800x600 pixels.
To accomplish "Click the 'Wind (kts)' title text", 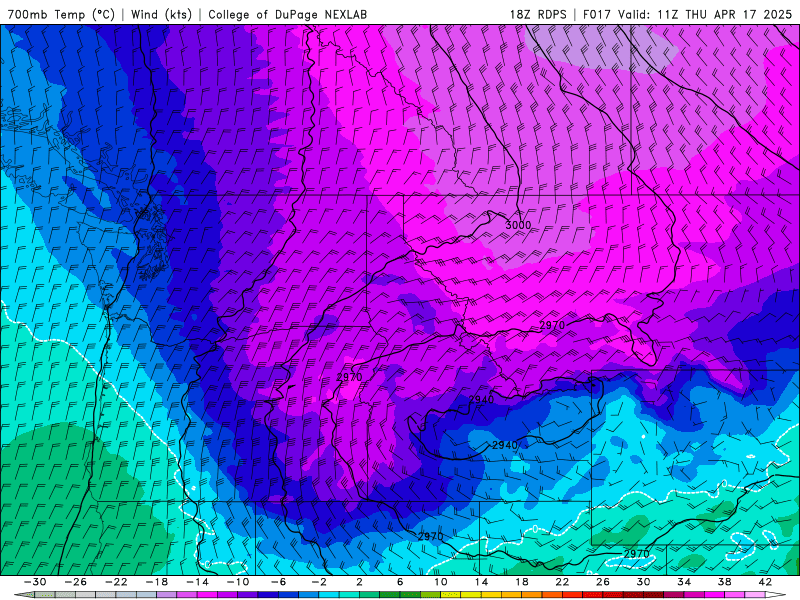I will click(161, 14).
